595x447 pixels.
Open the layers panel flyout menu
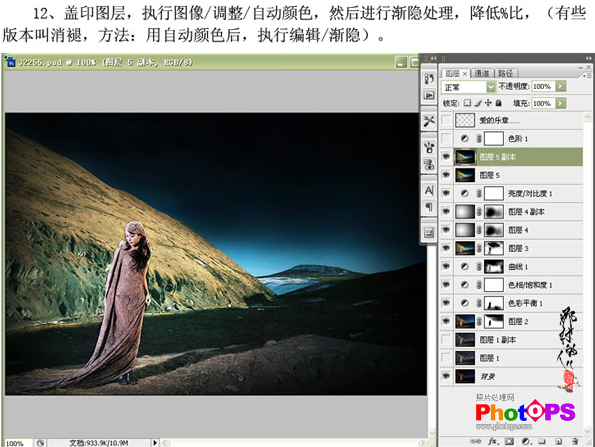point(587,75)
